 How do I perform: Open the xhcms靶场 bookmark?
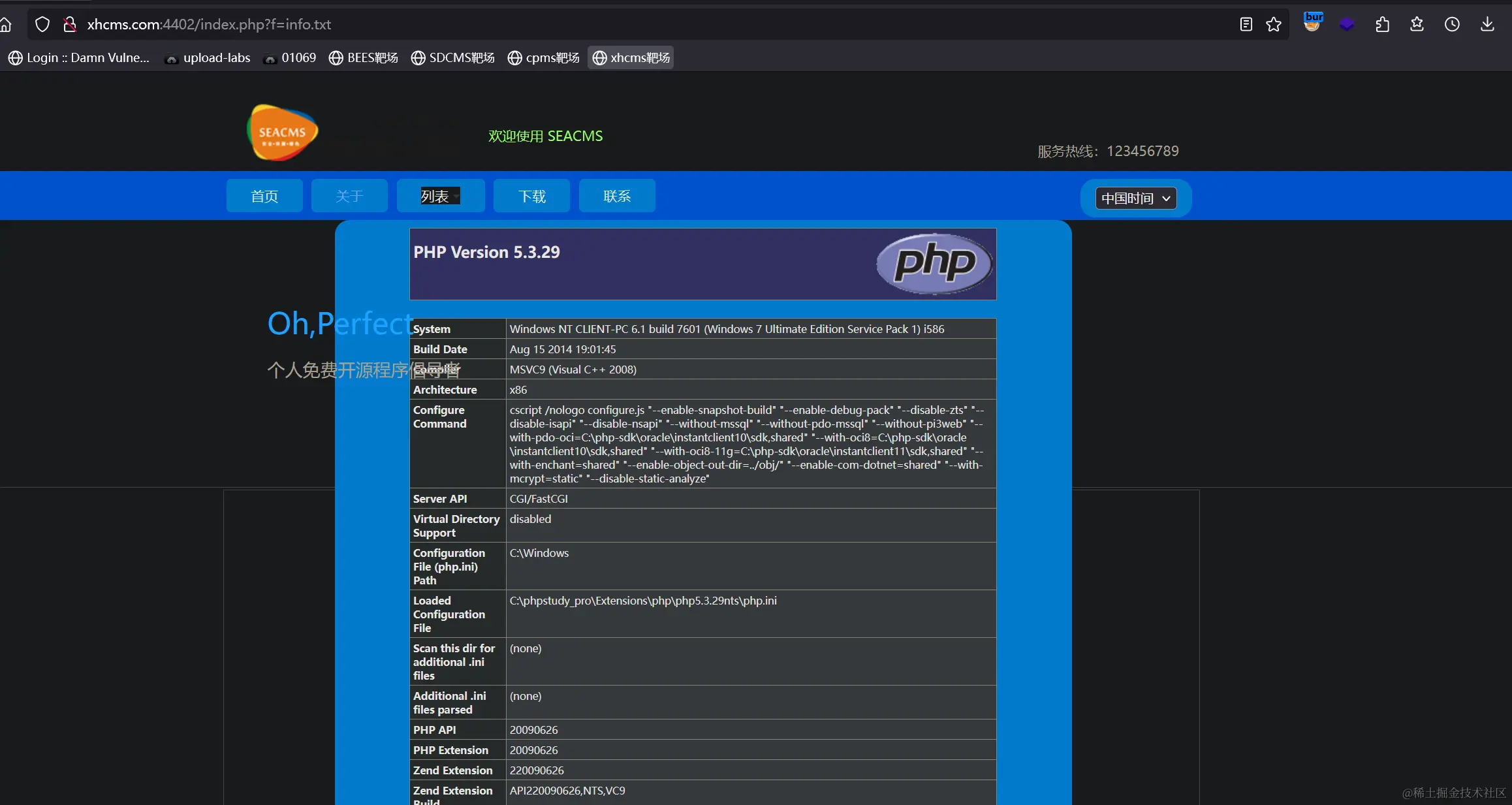631,58
